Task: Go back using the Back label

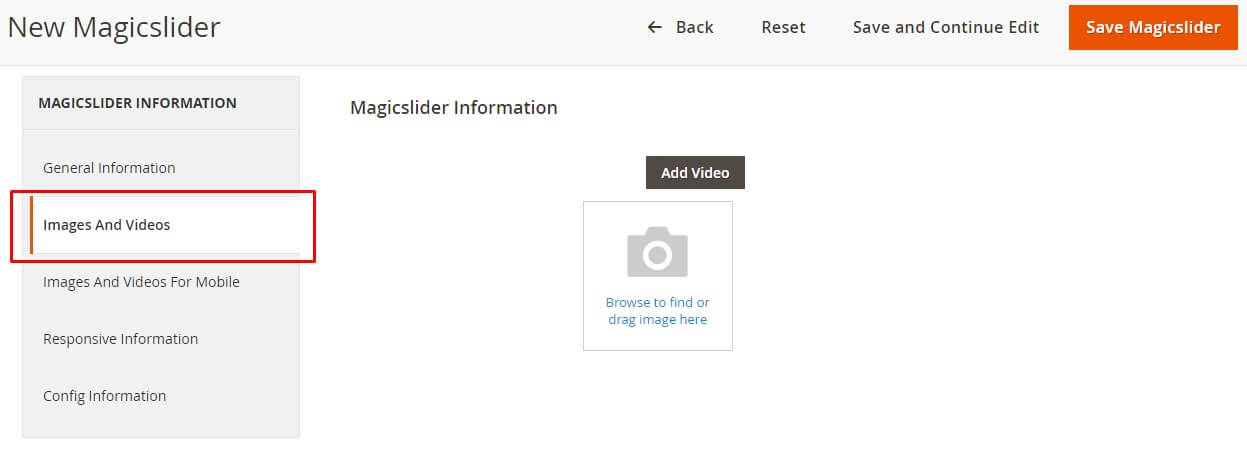Action: click(694, 27)
